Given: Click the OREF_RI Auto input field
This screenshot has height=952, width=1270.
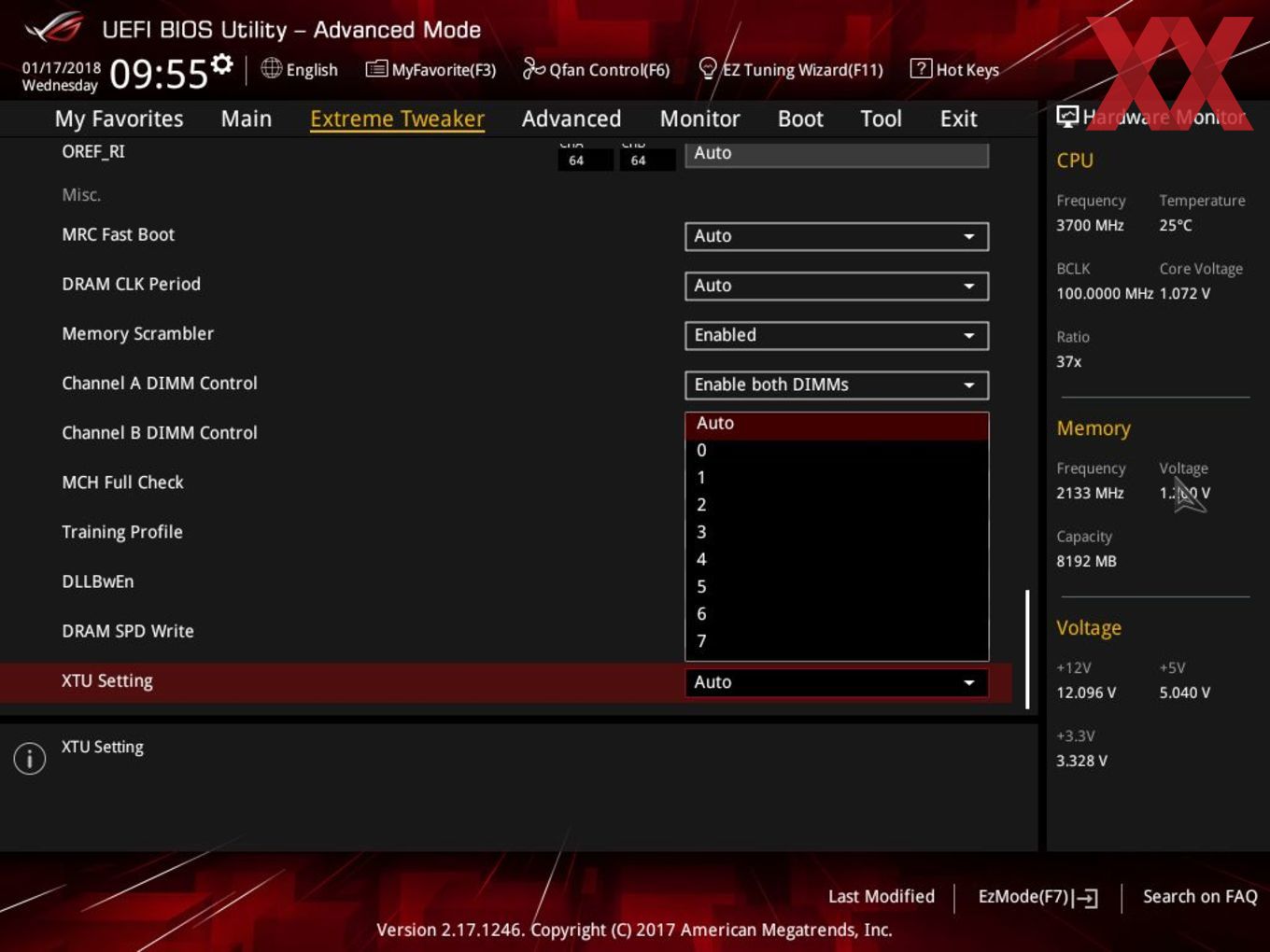Looking at the screenshot, I should tap(837, 154).
